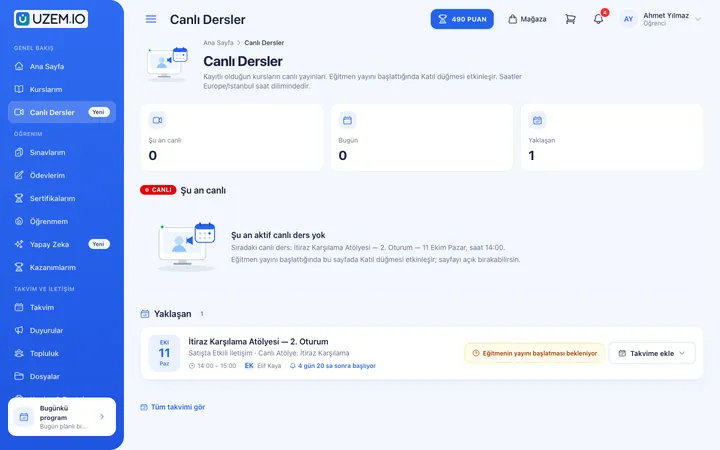Open the Mağaza store
The height and width of the screenshot is (450, 720).
pos(527,19)
